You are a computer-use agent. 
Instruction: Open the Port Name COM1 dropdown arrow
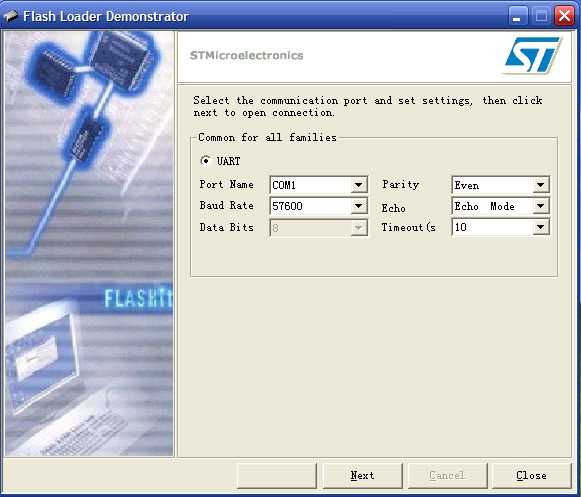coord(358,185)
